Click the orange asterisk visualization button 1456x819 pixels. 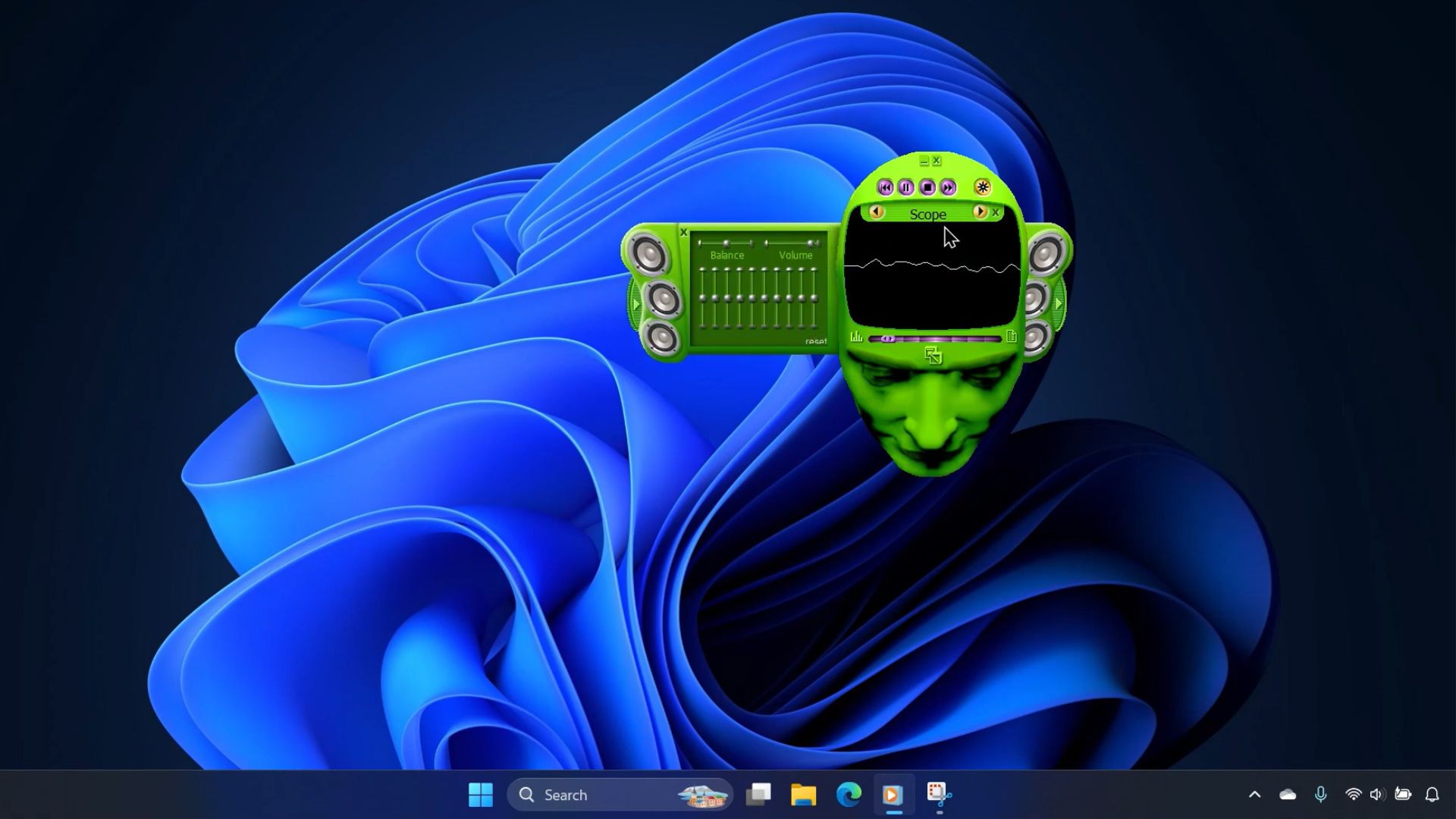point(983,187)
